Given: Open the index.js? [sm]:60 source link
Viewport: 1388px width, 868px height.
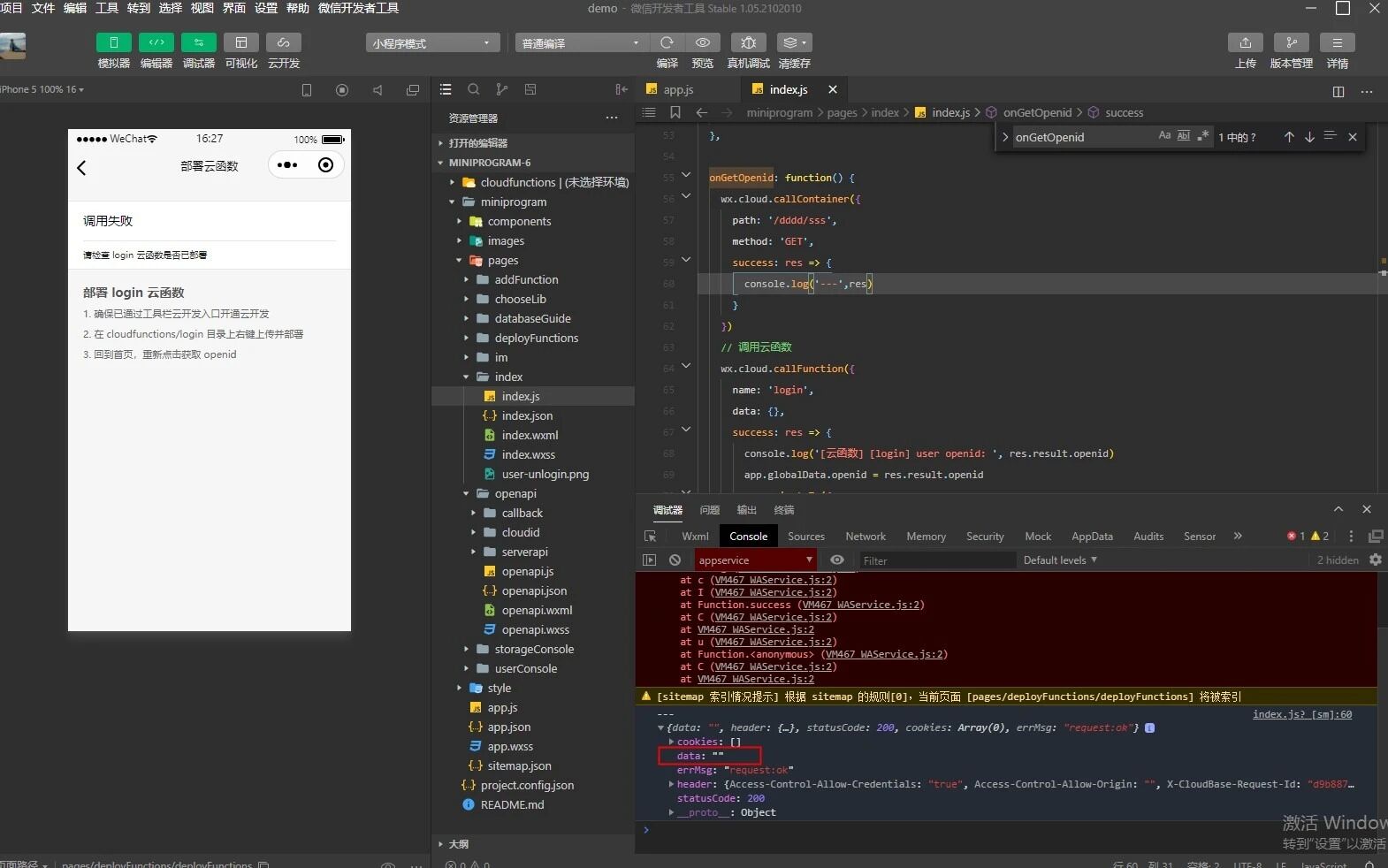Looking at the screenshot, I should 1301,714.
